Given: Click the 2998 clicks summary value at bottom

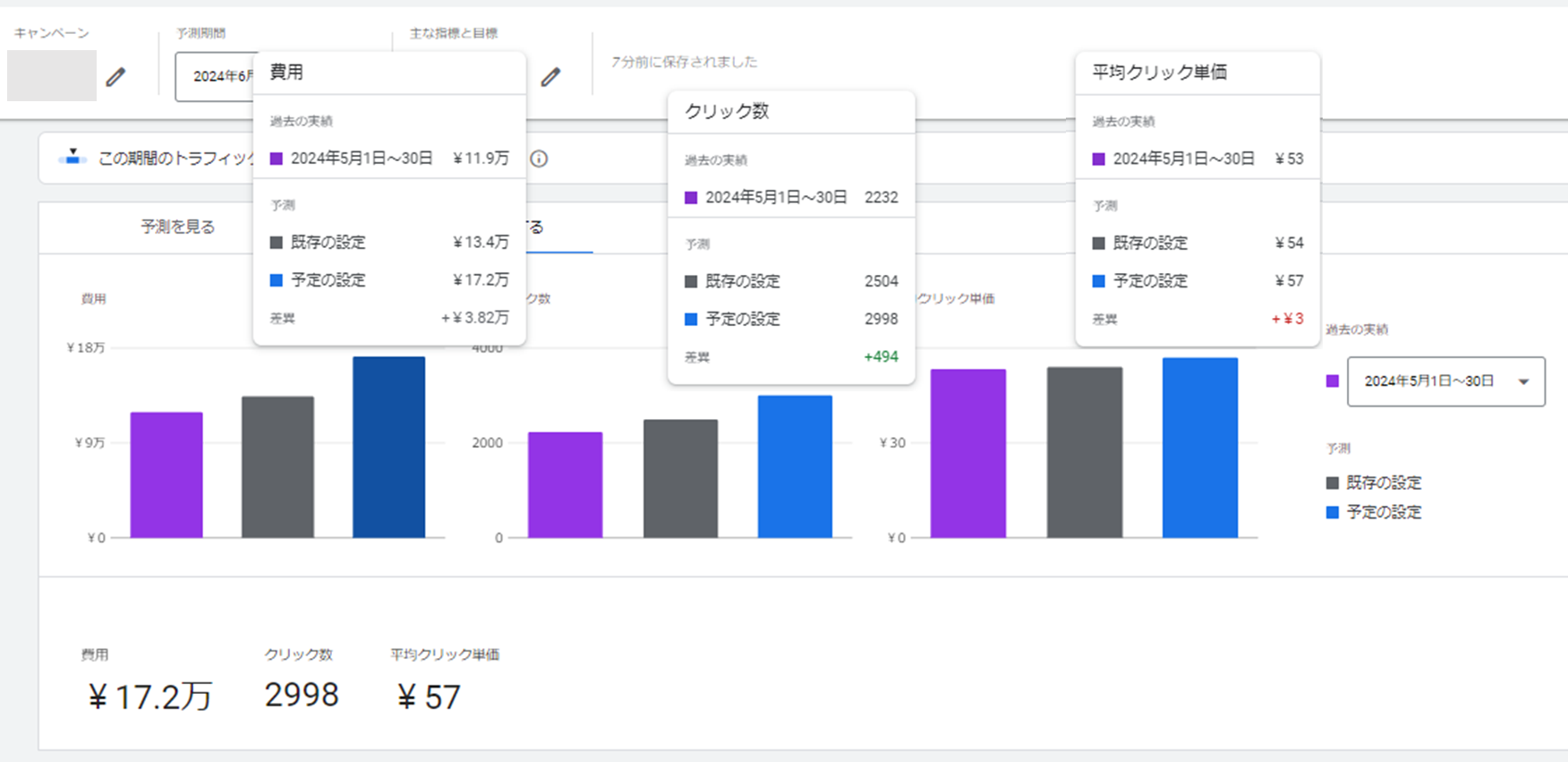Looking at the screenshot, I should 302,695.
